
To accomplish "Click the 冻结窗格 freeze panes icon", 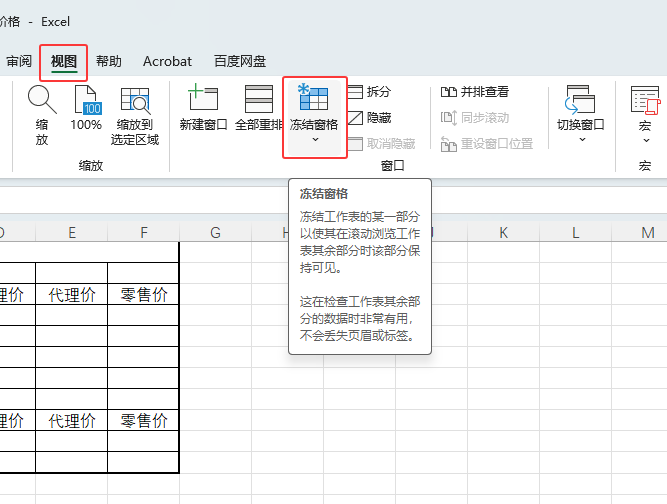I will (314, 97).
